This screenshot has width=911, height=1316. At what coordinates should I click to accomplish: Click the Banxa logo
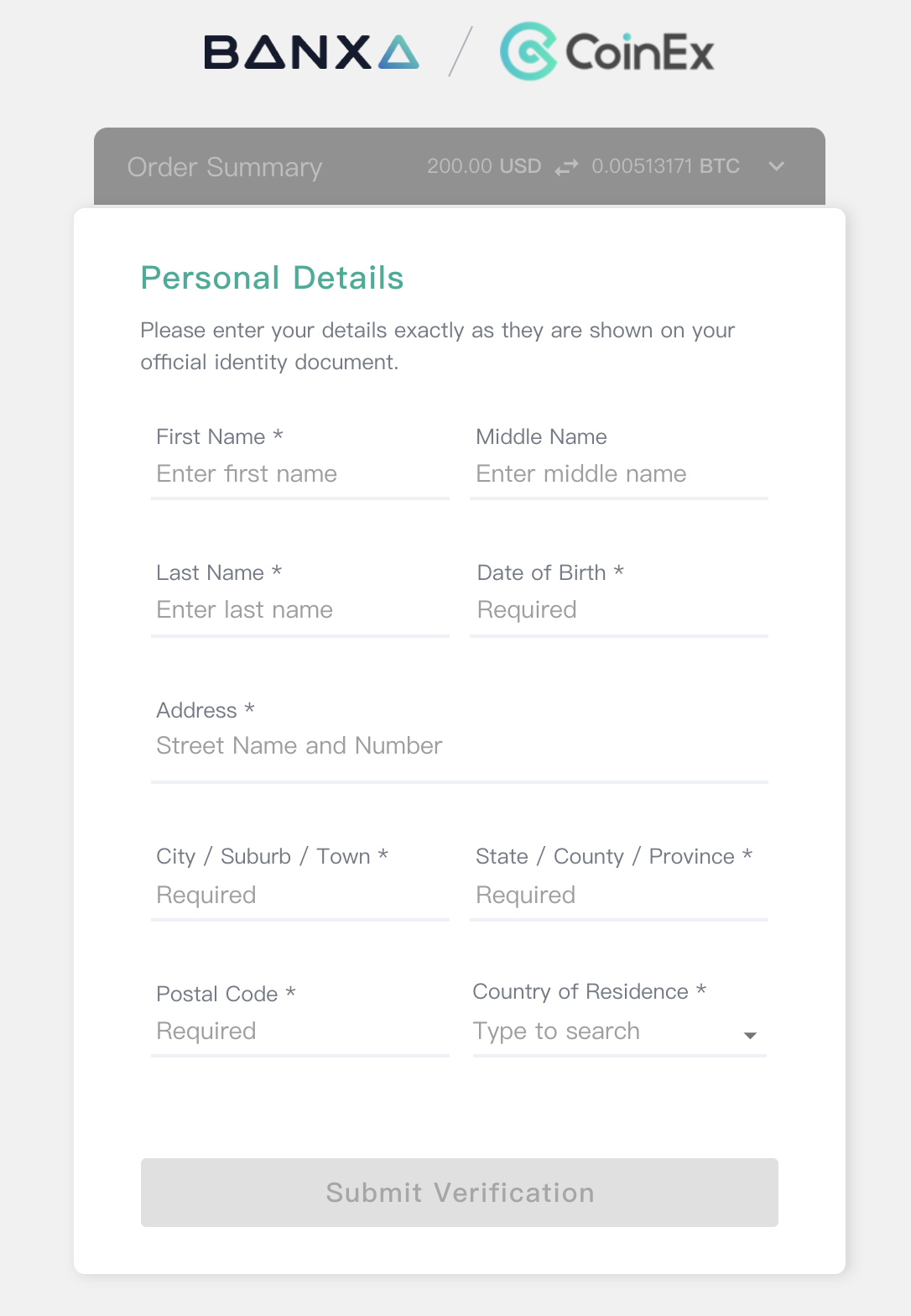click(x=311, y=52)
